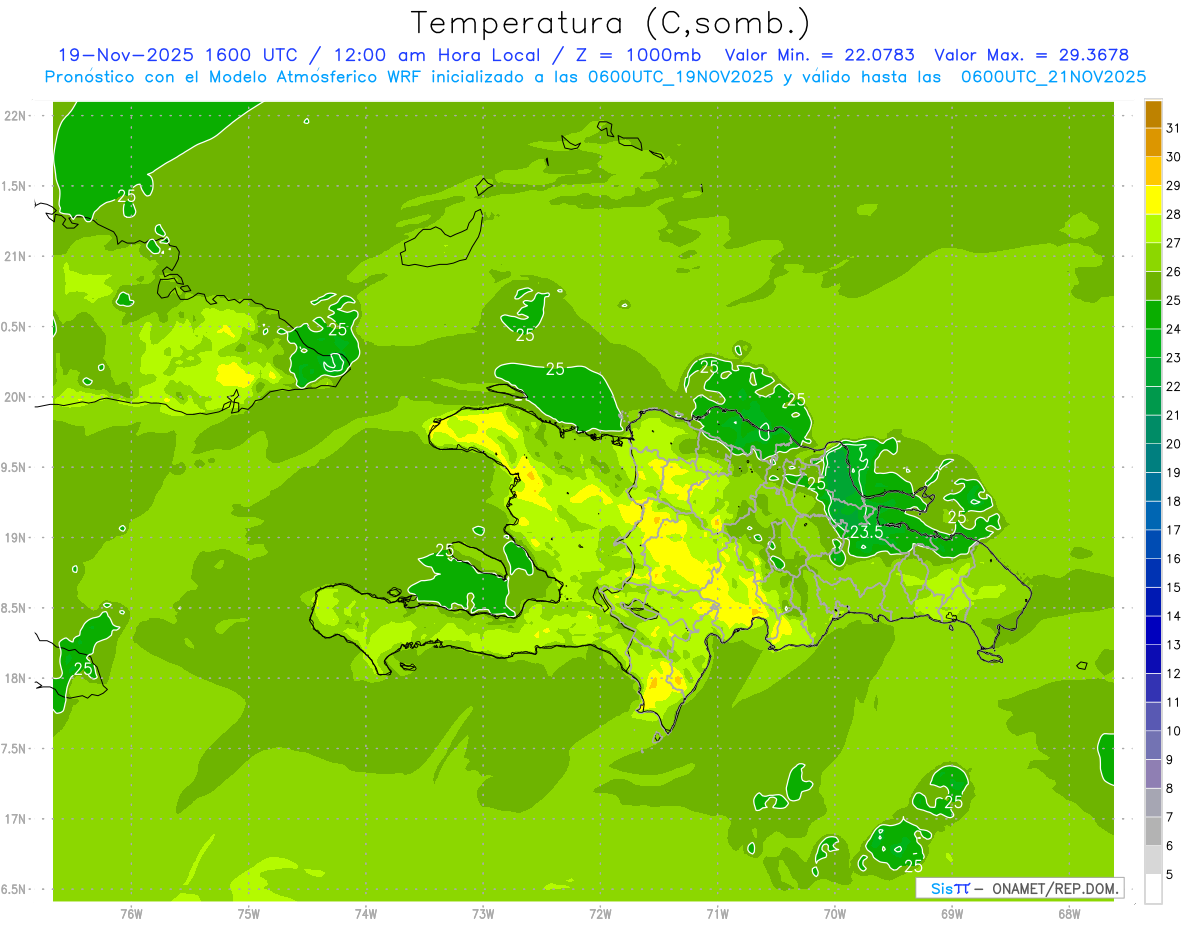Click the color bar scale label '15'
This screenshot has width=1200, height=927.
[1174, 587]
